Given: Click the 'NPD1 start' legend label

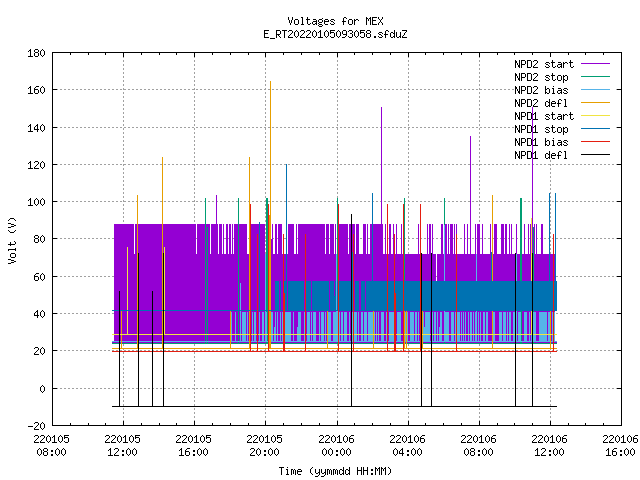Looking at the screenshot, I should click(x=544, y=116).
